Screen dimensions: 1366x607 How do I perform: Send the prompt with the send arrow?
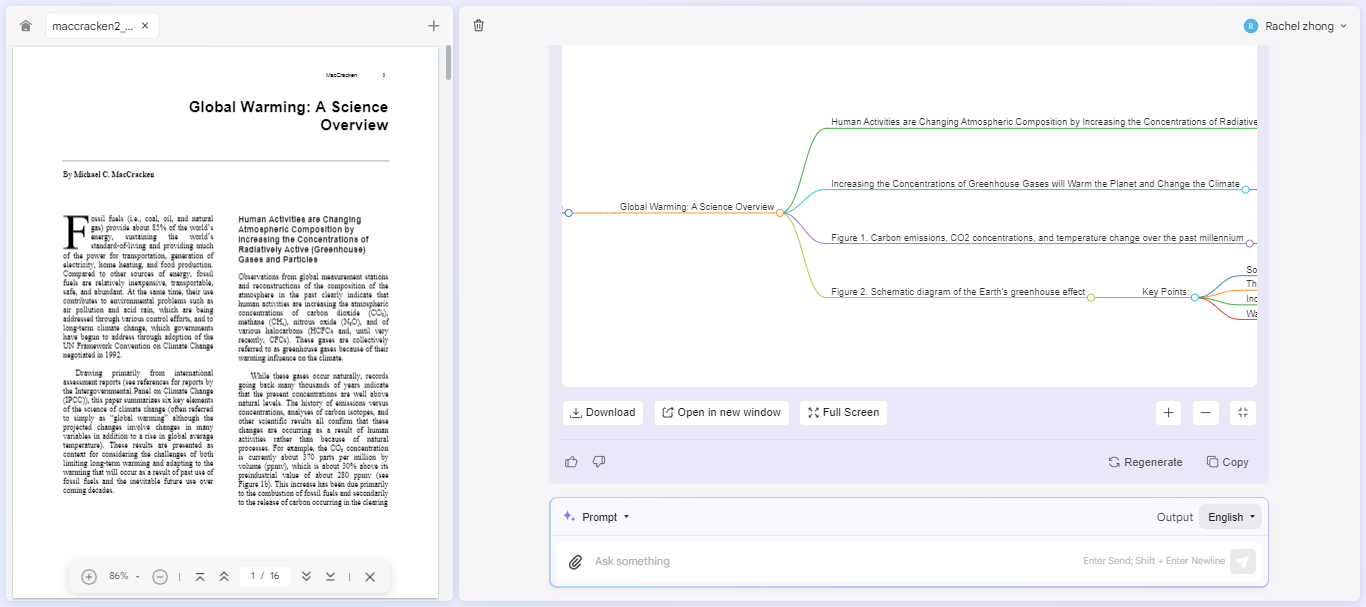pos(1242,561)
